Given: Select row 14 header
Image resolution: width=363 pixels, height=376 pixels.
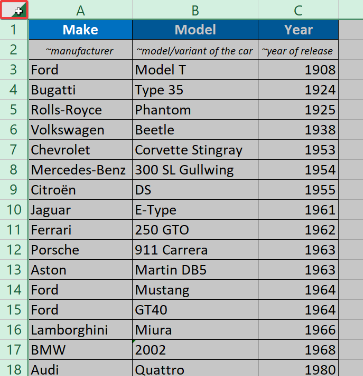Looking at the screenshot, I should (x=14, y=290).
